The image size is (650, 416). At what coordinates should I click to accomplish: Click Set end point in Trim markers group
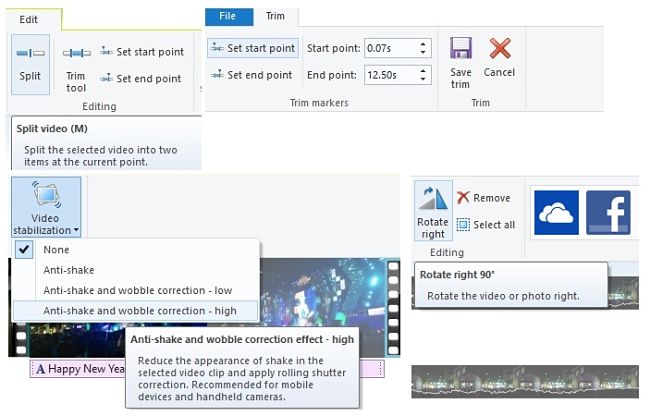(252, 75)
